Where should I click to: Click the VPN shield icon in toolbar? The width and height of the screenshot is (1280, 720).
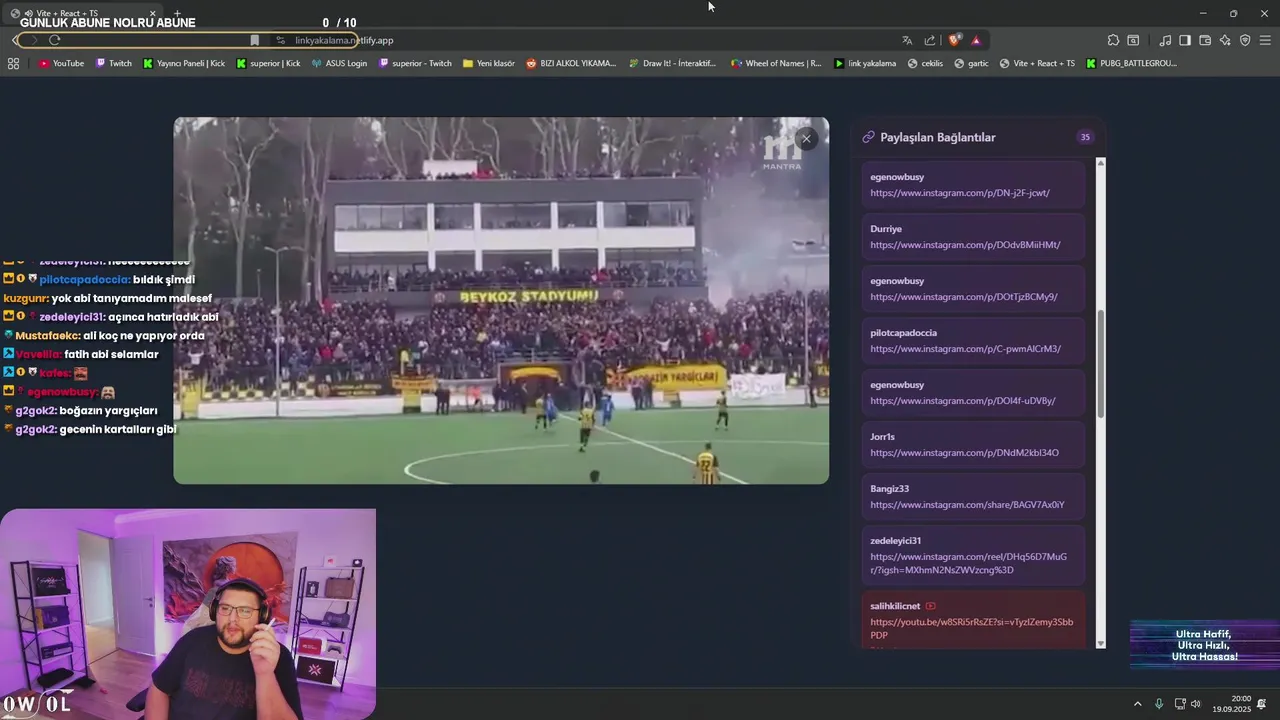pos(1245,40)
